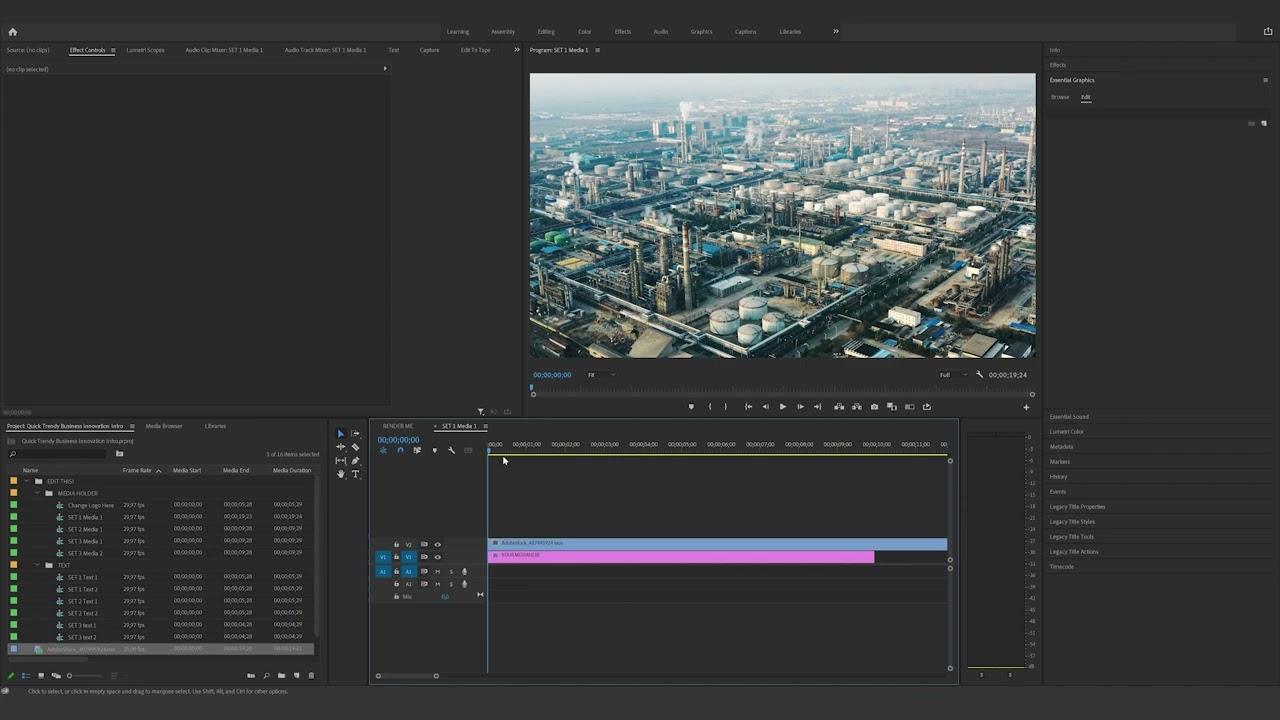
Task: Show more workspaces overflow menu
Action: pos(836,31)
